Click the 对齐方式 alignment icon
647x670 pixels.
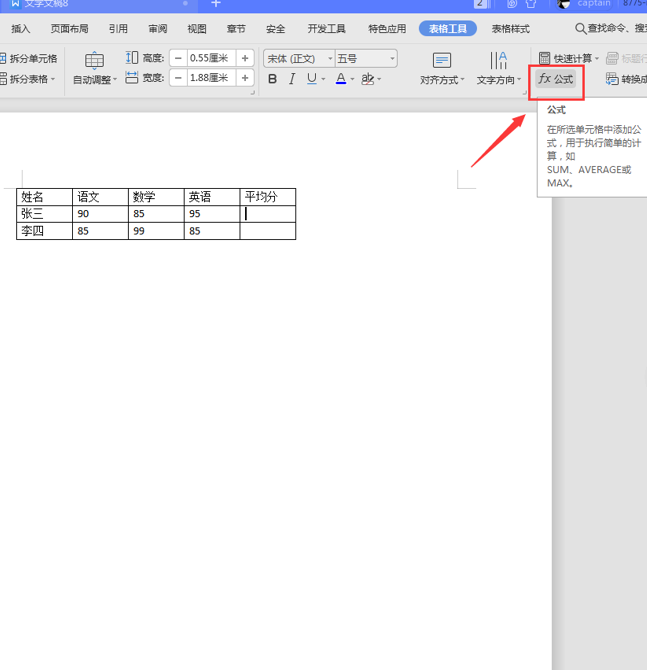pyautogui.click(x=442, y=61)
